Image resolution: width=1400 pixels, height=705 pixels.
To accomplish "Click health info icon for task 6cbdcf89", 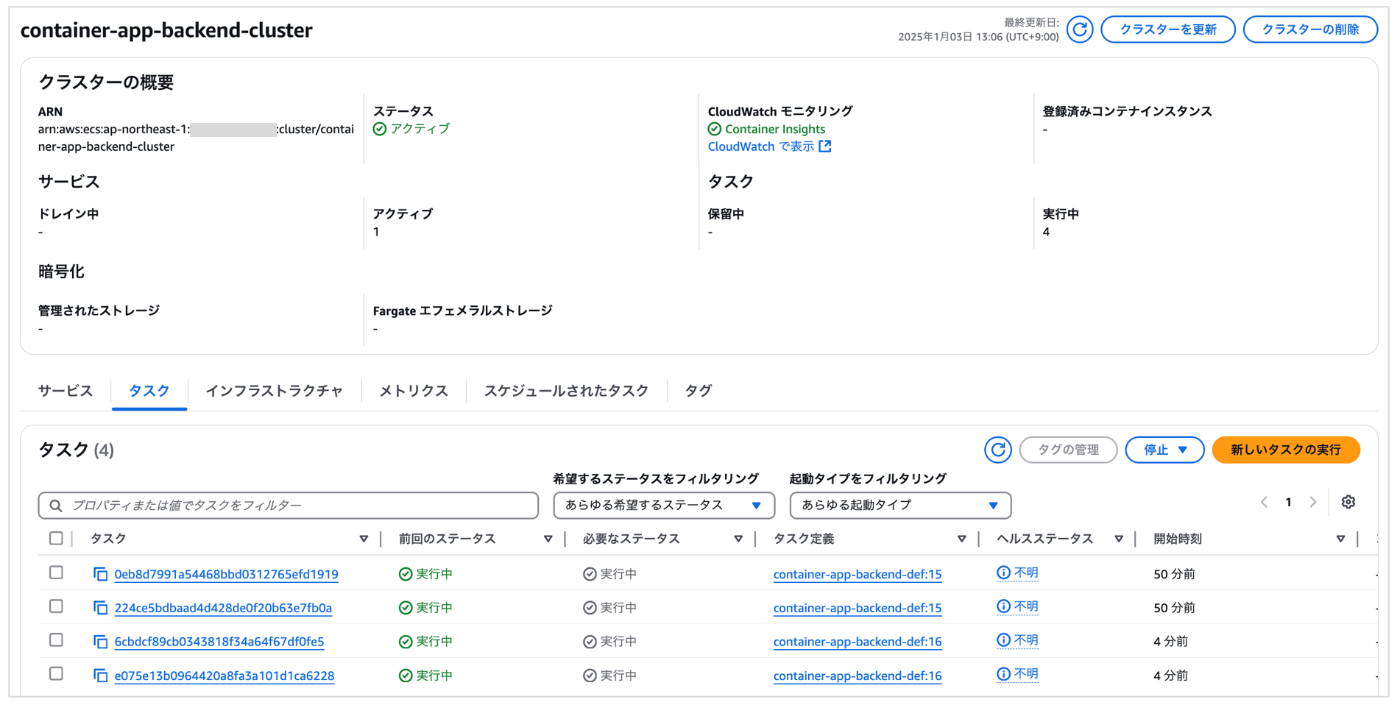I will 1003,640.
